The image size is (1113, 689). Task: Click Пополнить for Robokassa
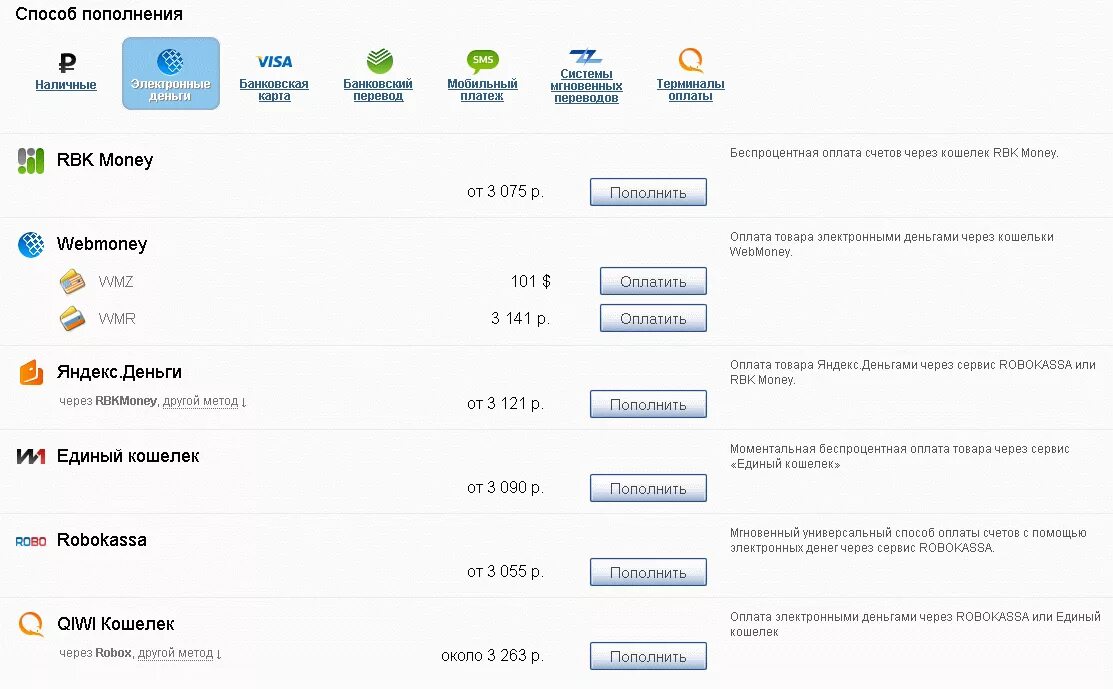pyautogui.click(x=648, y=572)
